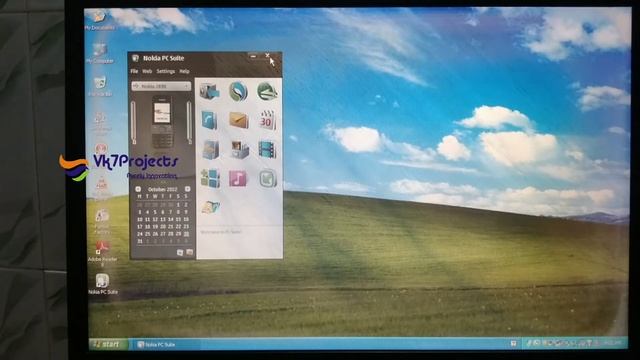Screen dimensions: 640x360
Task: Close the Nokia PC Suite window
Action: [267, 56]
